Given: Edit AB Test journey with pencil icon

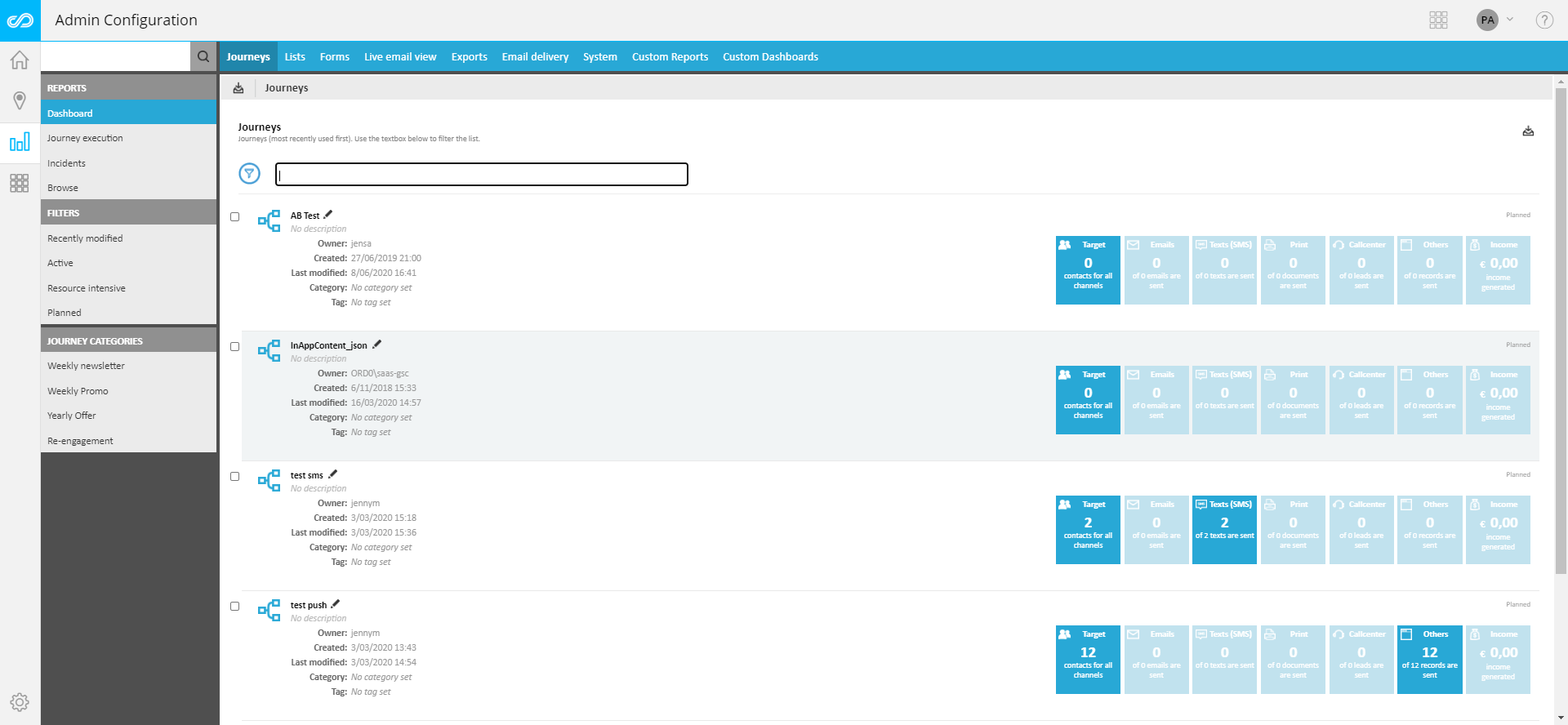Looking at the screenshot, I should (328, 215).
